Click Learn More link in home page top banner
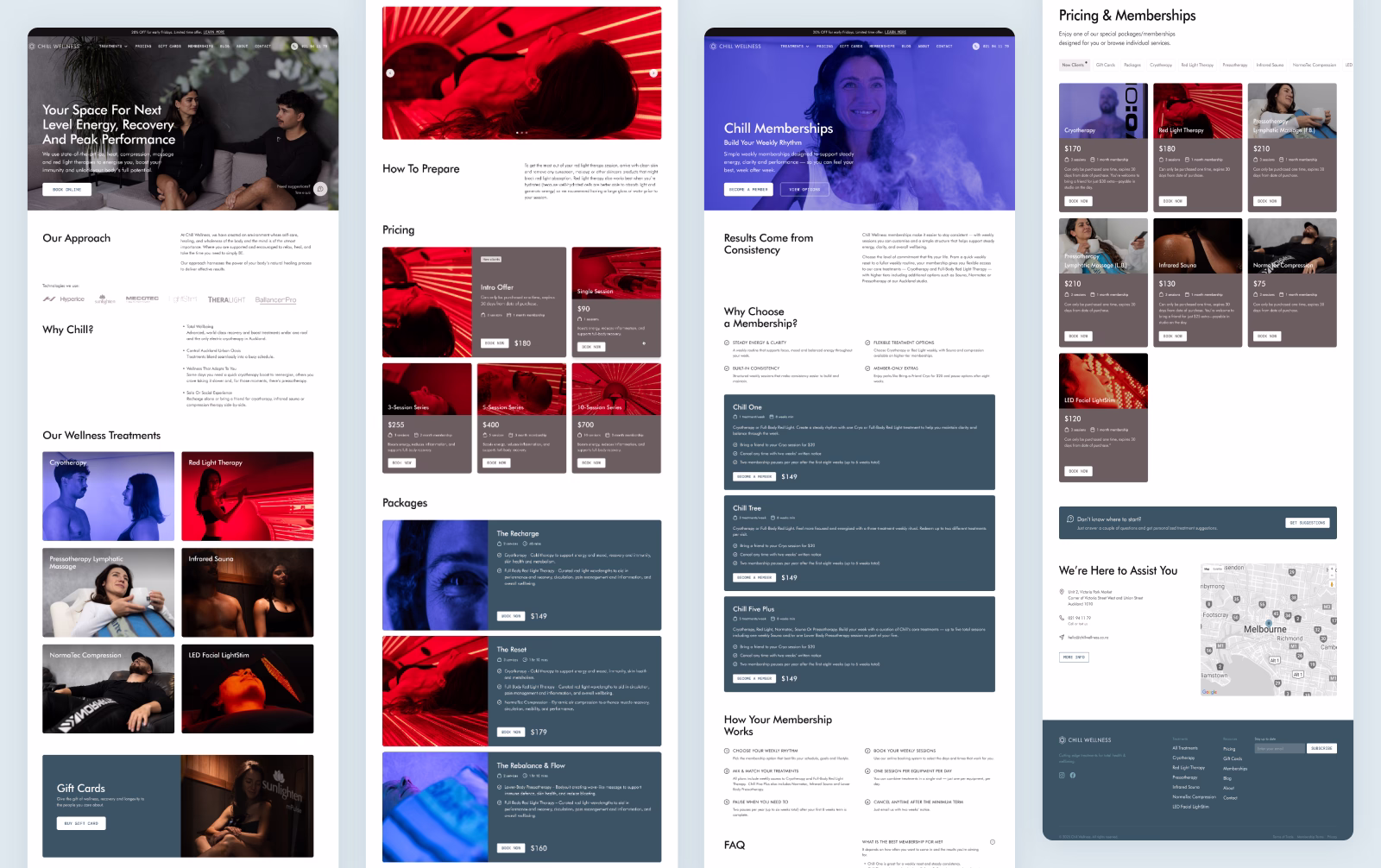This screenshot has height=868, width=1381. pos(214,32)
